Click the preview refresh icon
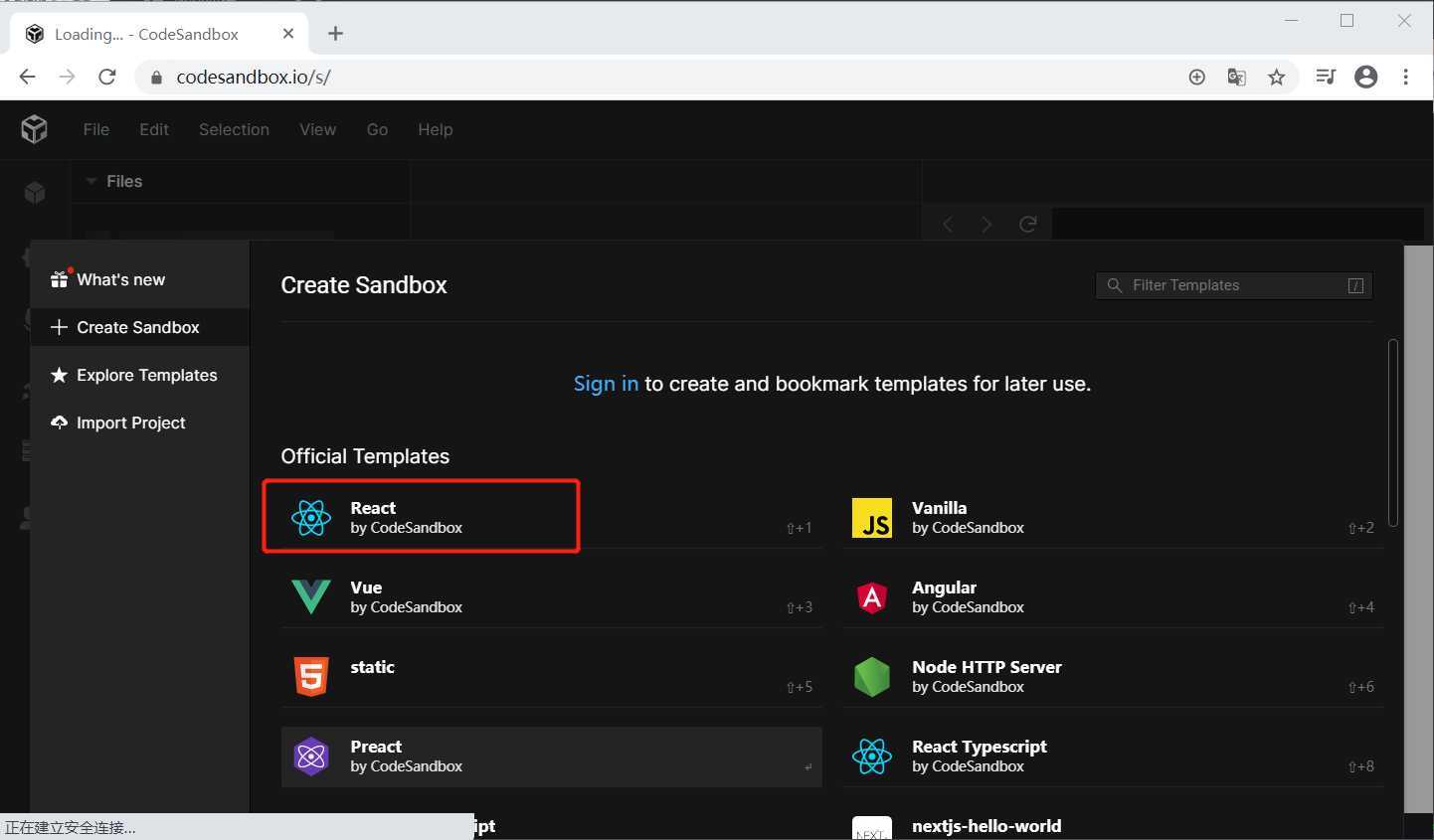This screenshot has width=1434, height=840. (x=1028, y=225)
